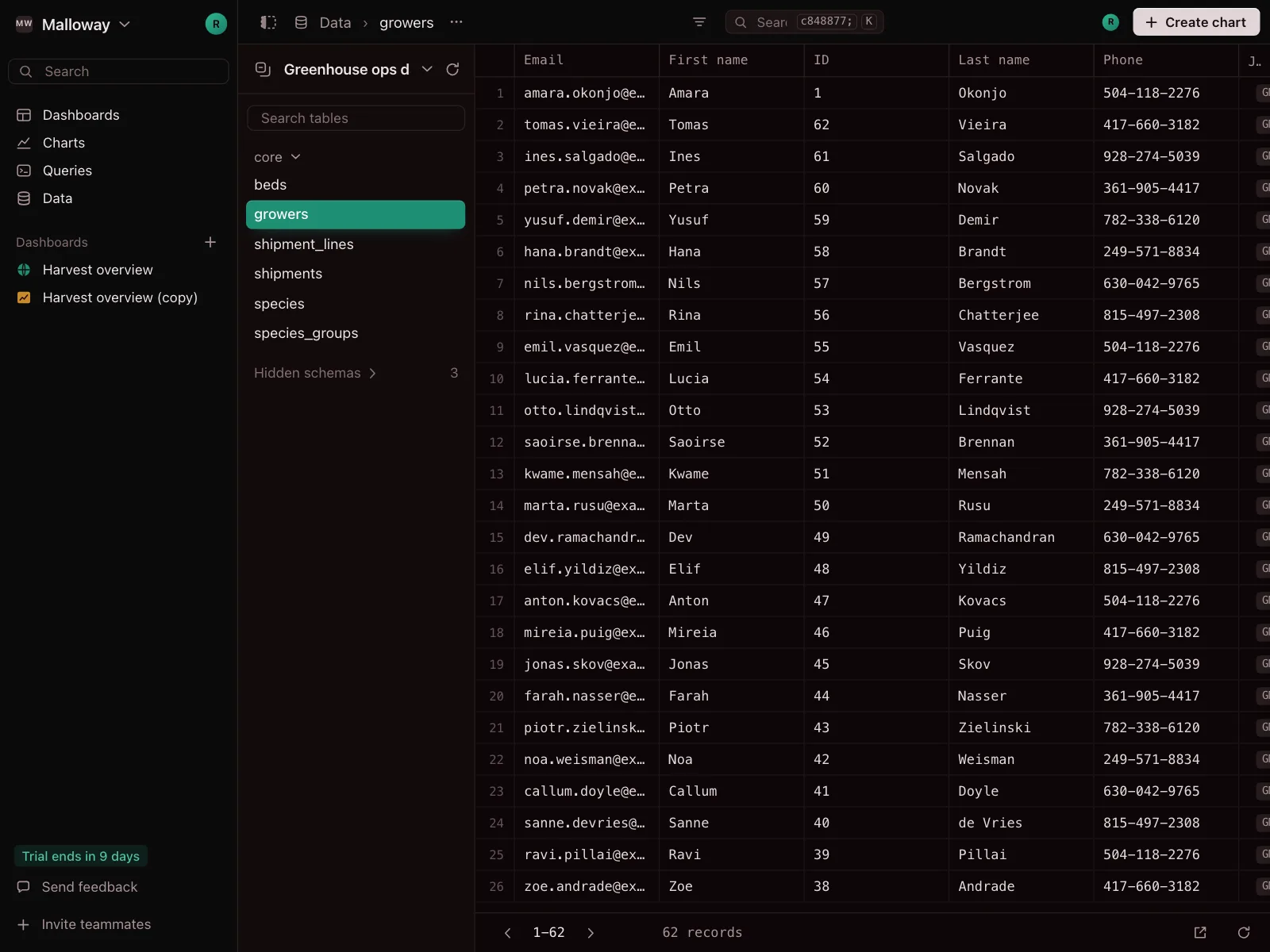The width and height of the screenshot is (1270, 952).
Task: Focus the Search tables field
Action: [x=356, y=118]
